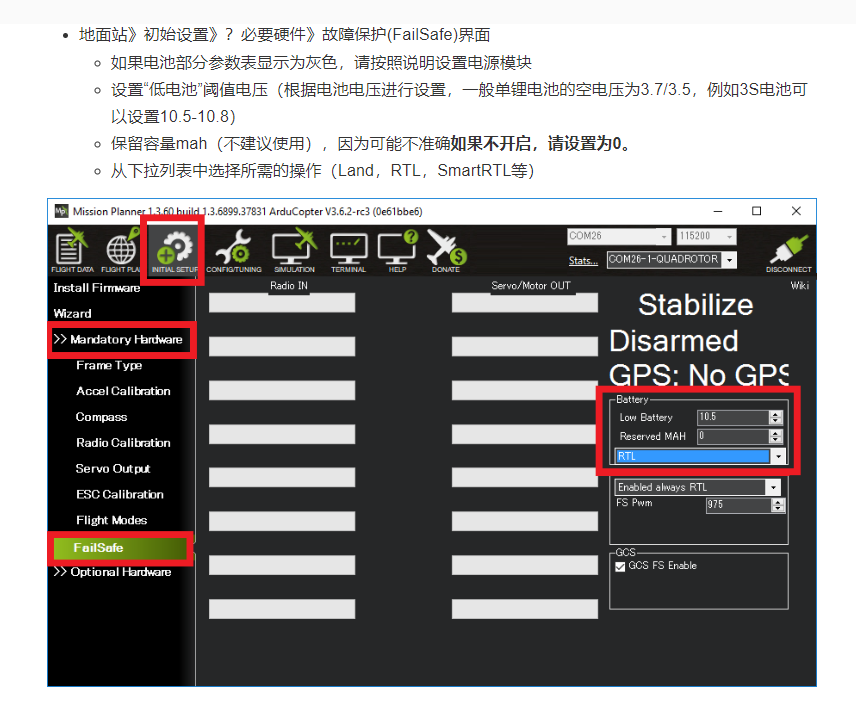The image size is (856, 723).
Task: Click the Wiki link
Action: tap(800, 286)
